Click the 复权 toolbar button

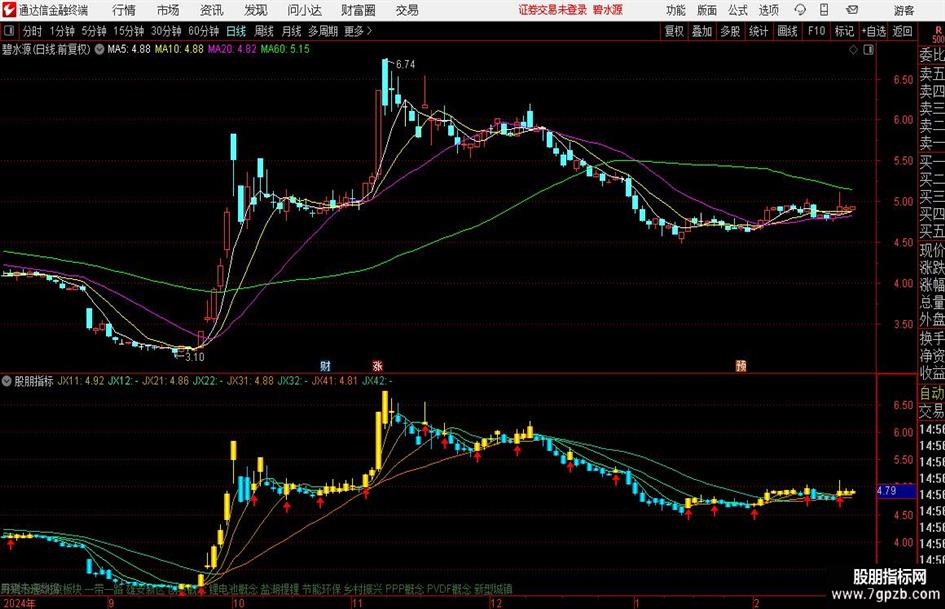click(674, 31)
